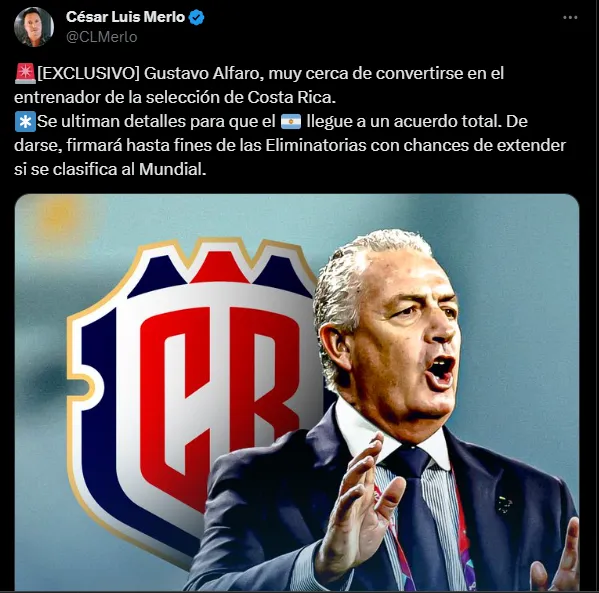
Task: Click the word Eliminatorias in the tweet
Action: point(316,146)
